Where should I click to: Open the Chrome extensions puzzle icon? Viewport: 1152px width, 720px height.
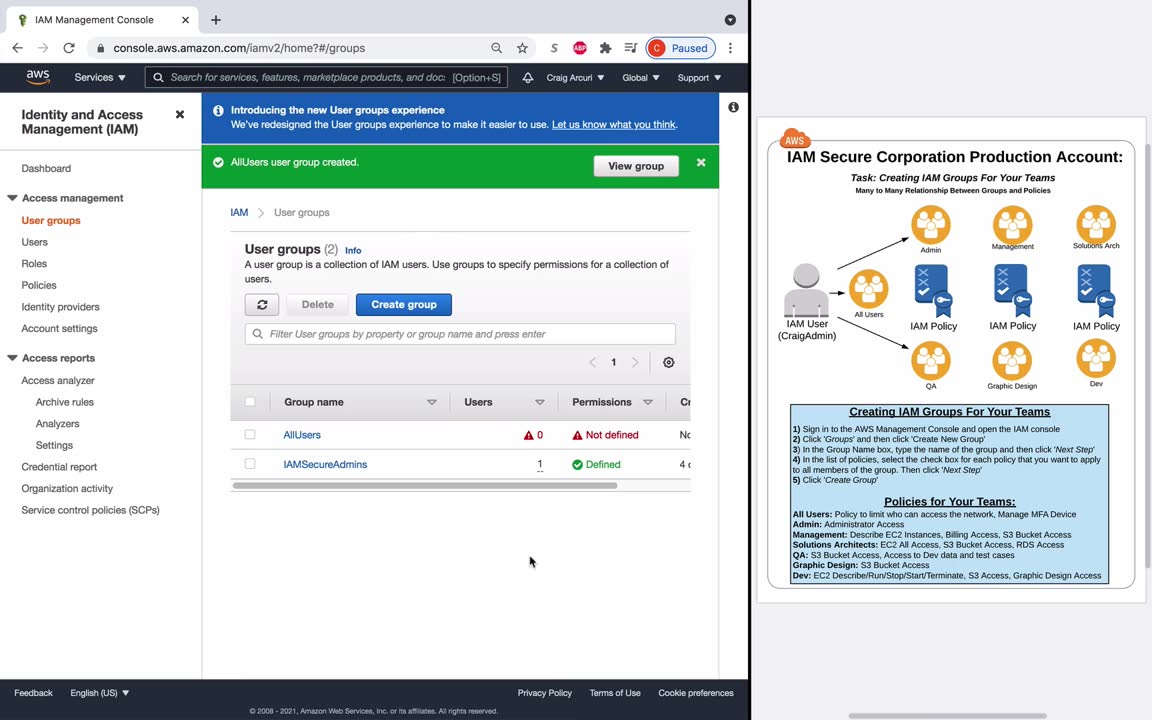[605, 48]
